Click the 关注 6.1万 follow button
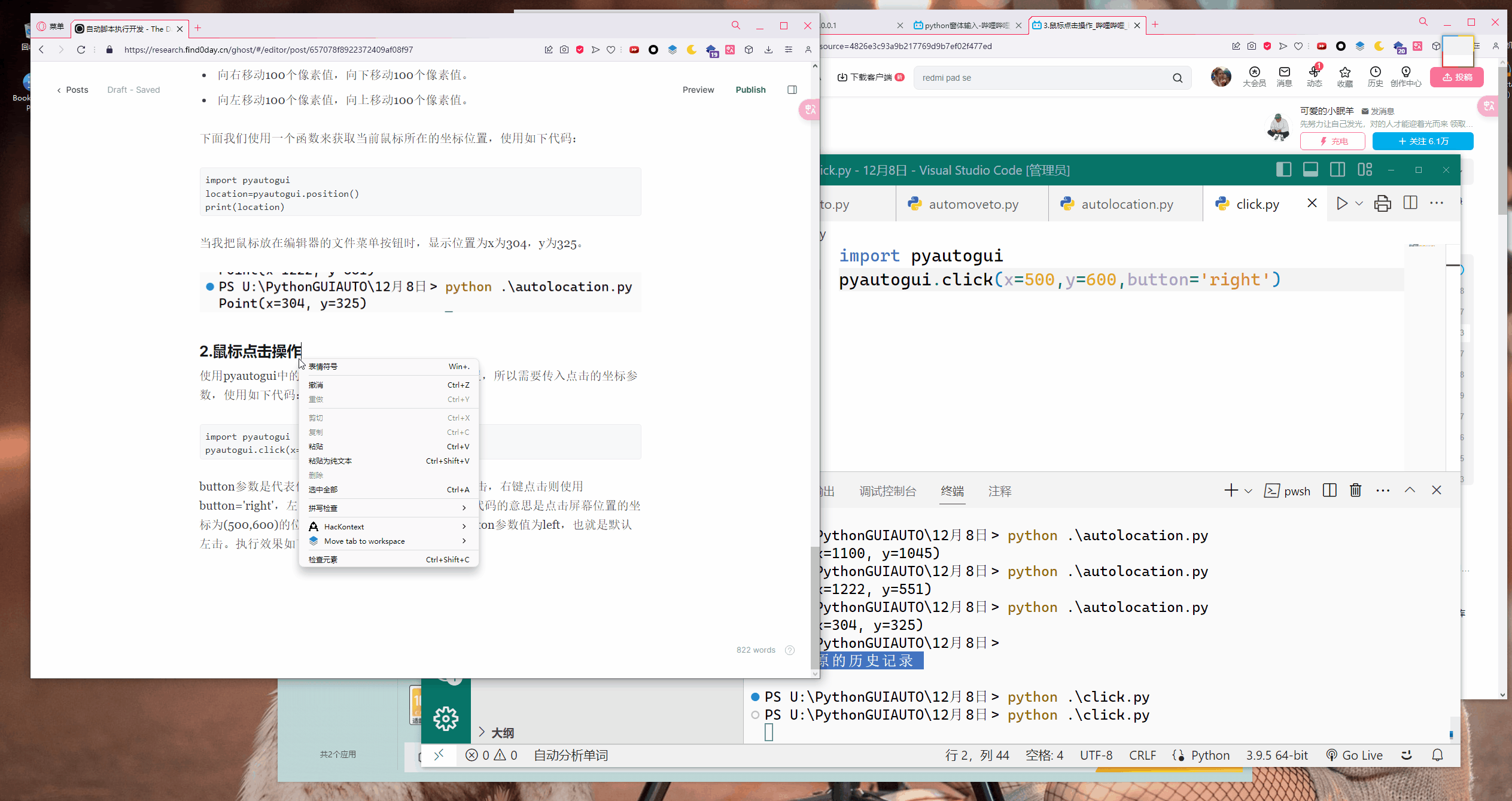Screen dimensions: 1512x801 [1422, 141]
